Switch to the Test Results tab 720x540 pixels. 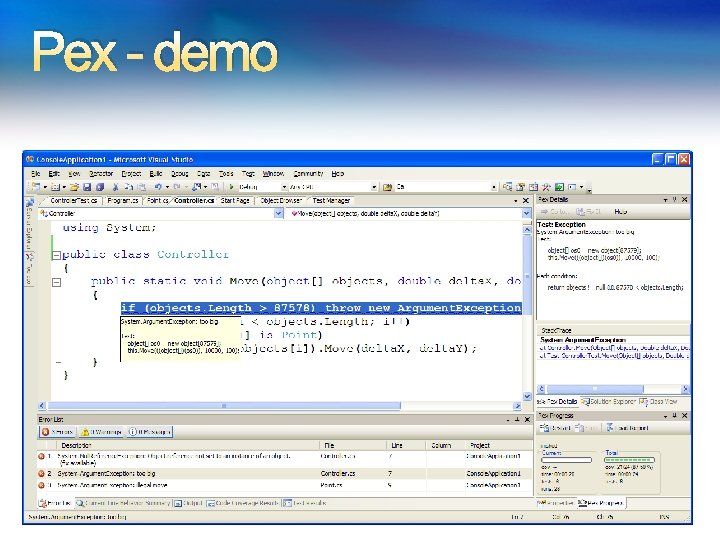(x=304, y=503)
